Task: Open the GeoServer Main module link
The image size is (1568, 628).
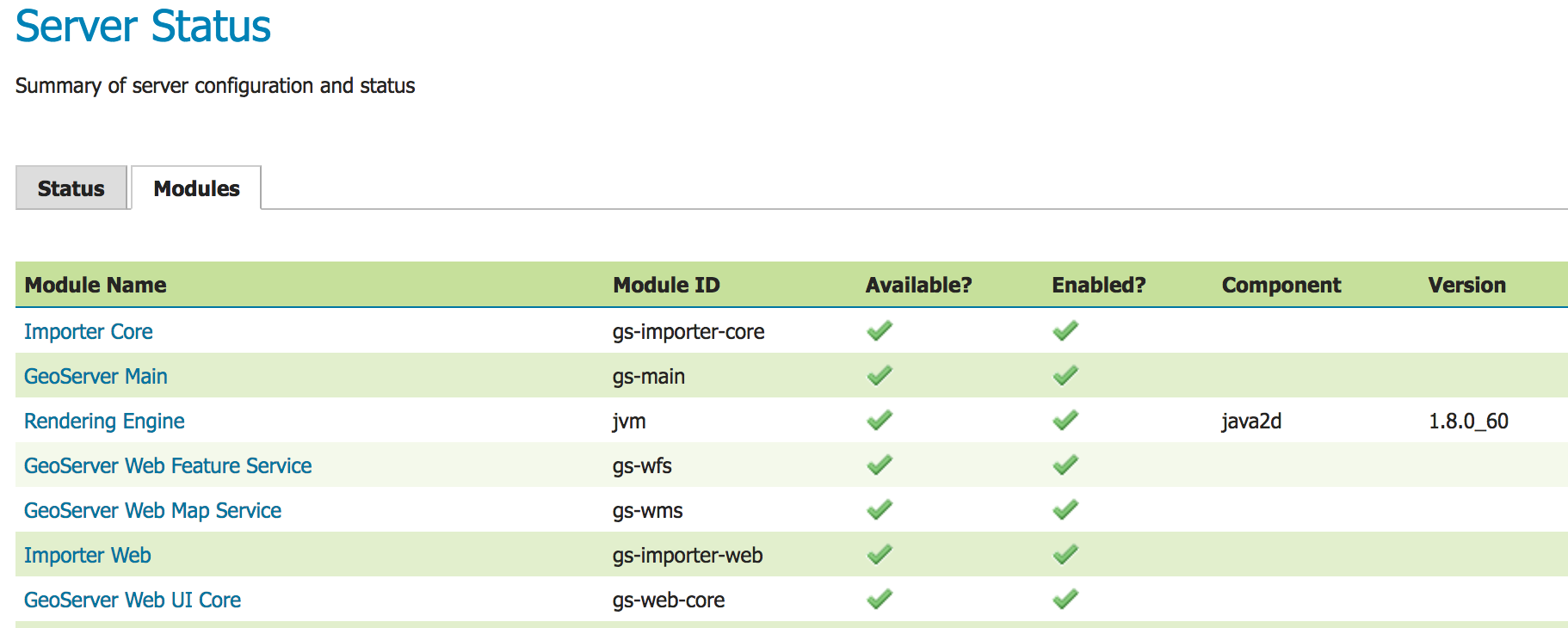Action: 96,377
